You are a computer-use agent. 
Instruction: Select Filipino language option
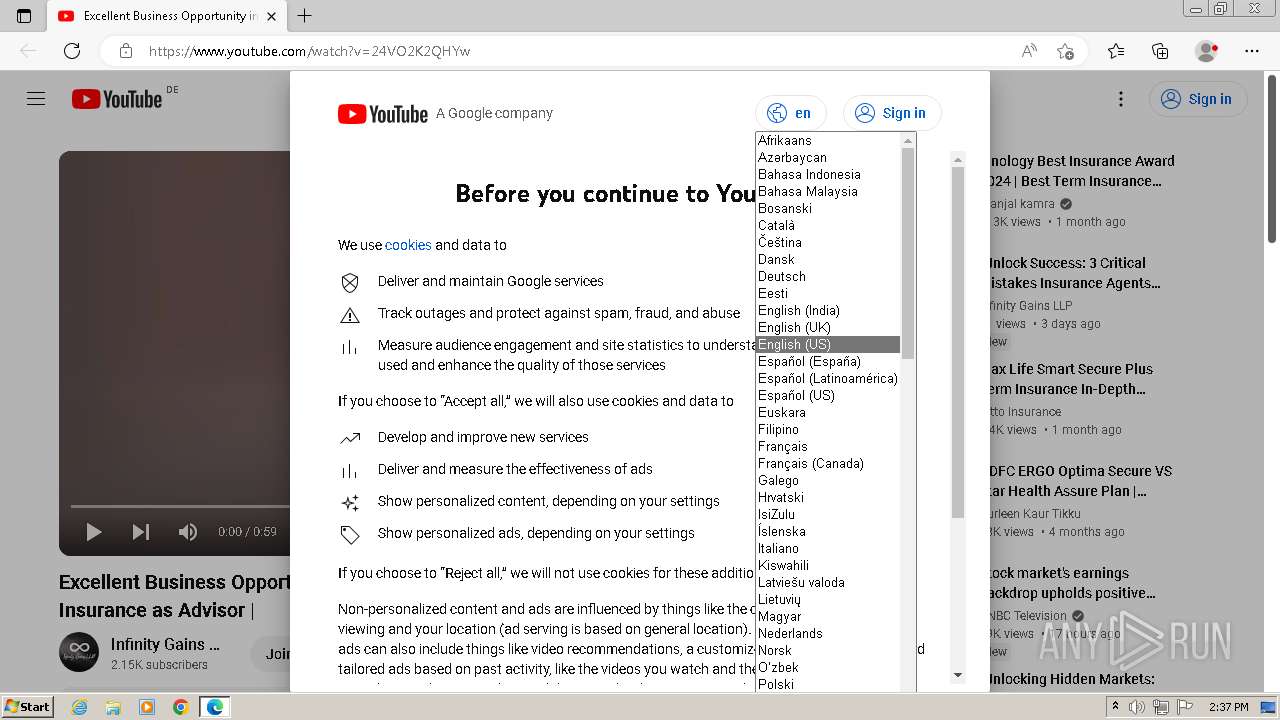828,429
